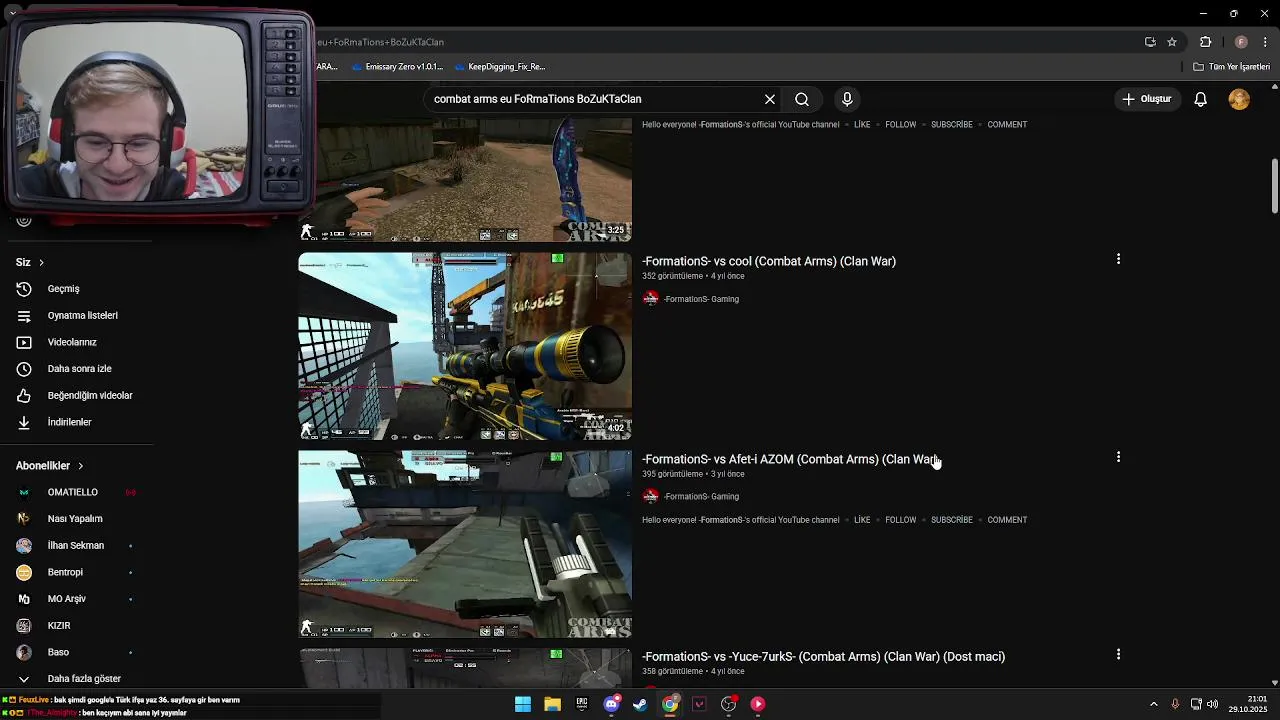Click the Daha sonra izle clock icon

[24, 369]
